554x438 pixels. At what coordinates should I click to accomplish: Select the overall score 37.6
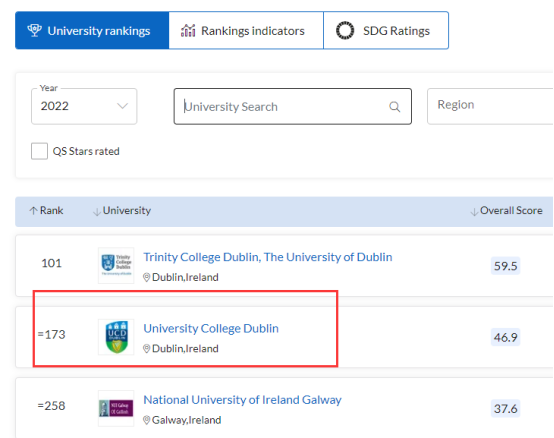click(x=506, y=409)
